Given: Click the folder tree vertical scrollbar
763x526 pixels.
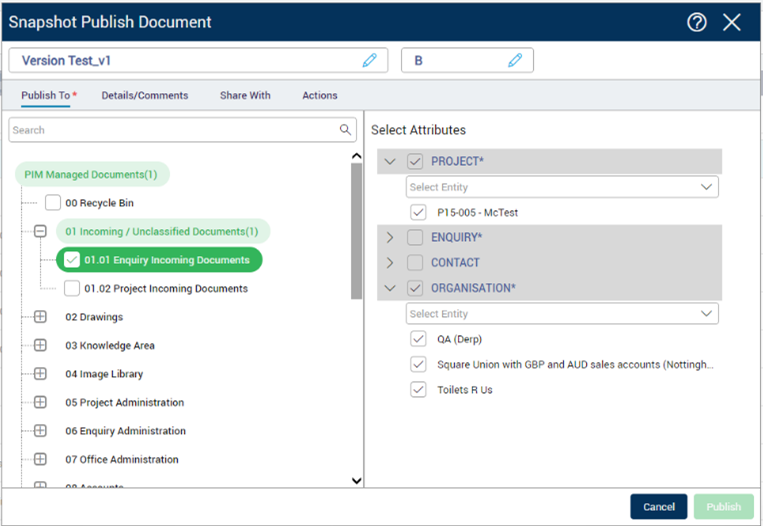Looking at the screenshot, I should pos(357,230).
